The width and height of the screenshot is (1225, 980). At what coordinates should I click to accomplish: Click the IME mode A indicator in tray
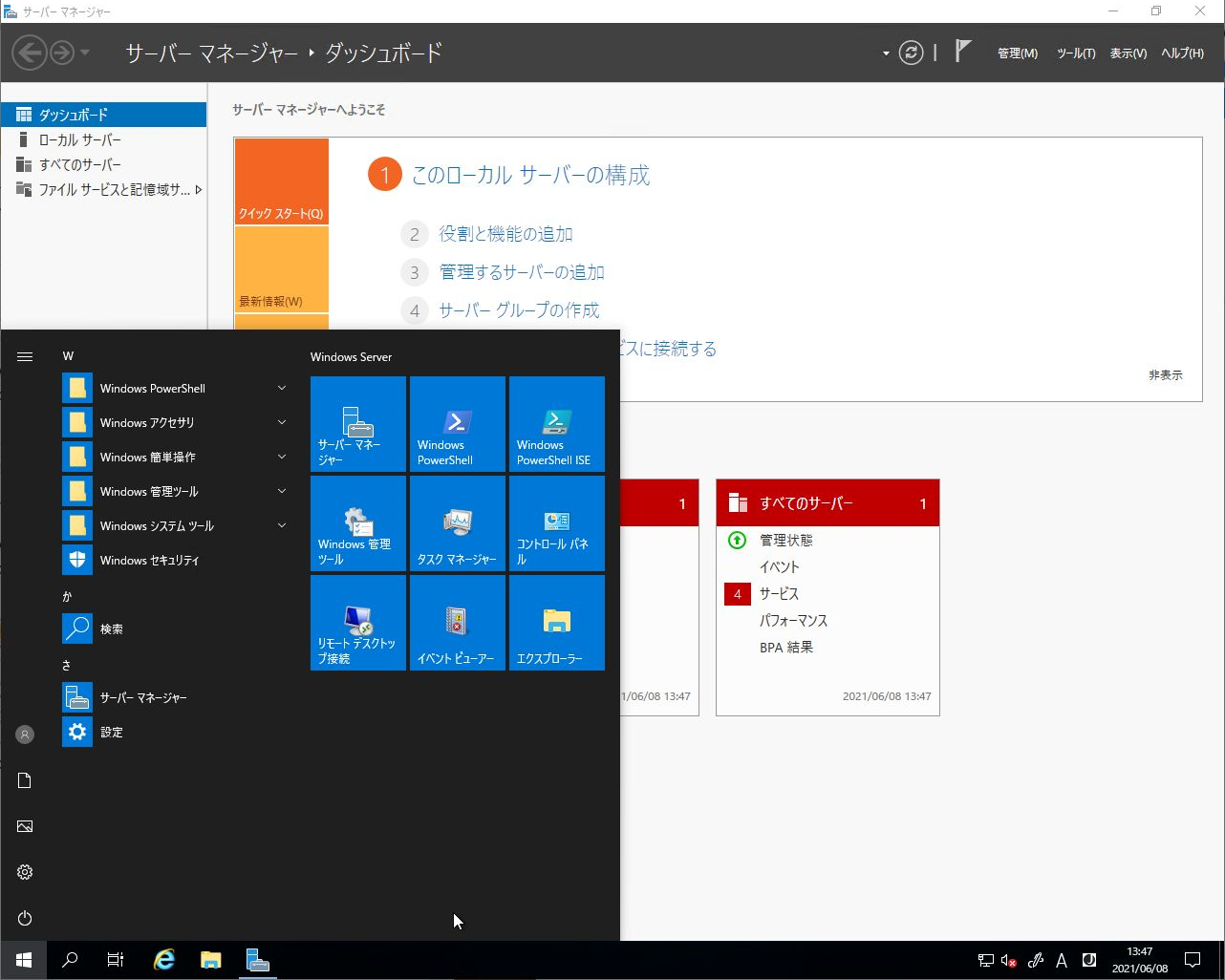click(x=1061, y=961)
